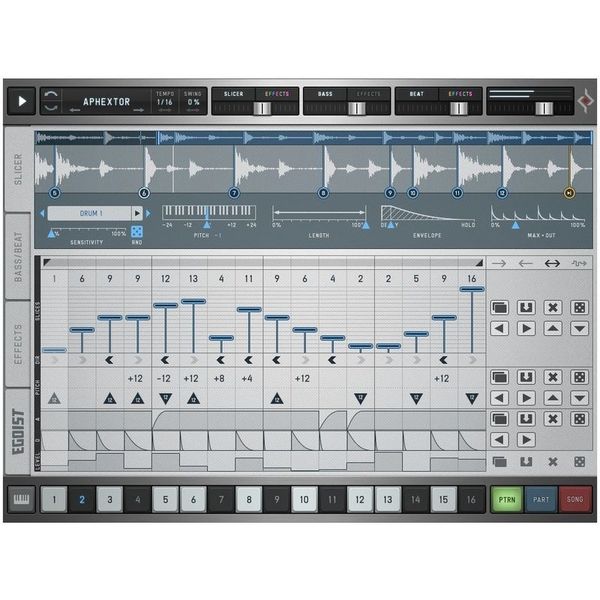Shift the envelope row right with arrow icon
The height and width of the screenshot is (600, 600).
pos(526,439)
